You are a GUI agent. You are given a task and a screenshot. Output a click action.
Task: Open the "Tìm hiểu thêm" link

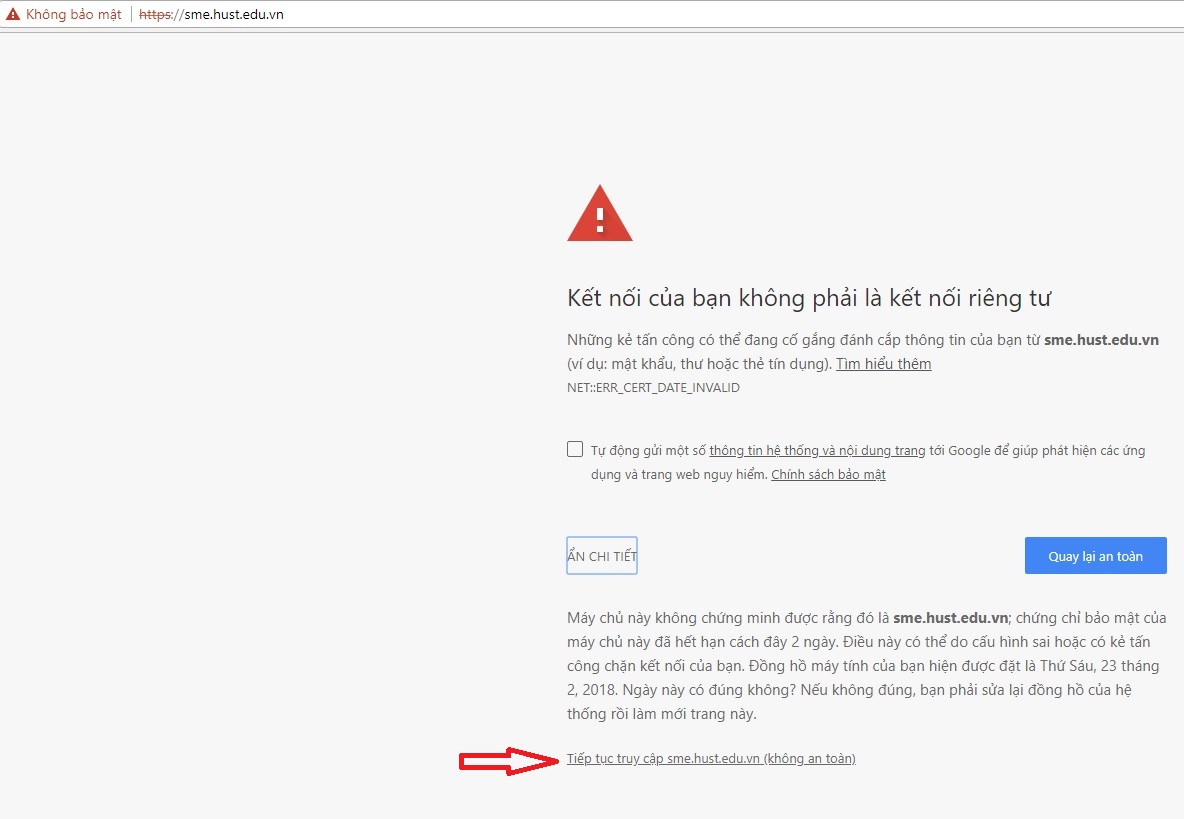pyautogui.click(x=883, y=364)
